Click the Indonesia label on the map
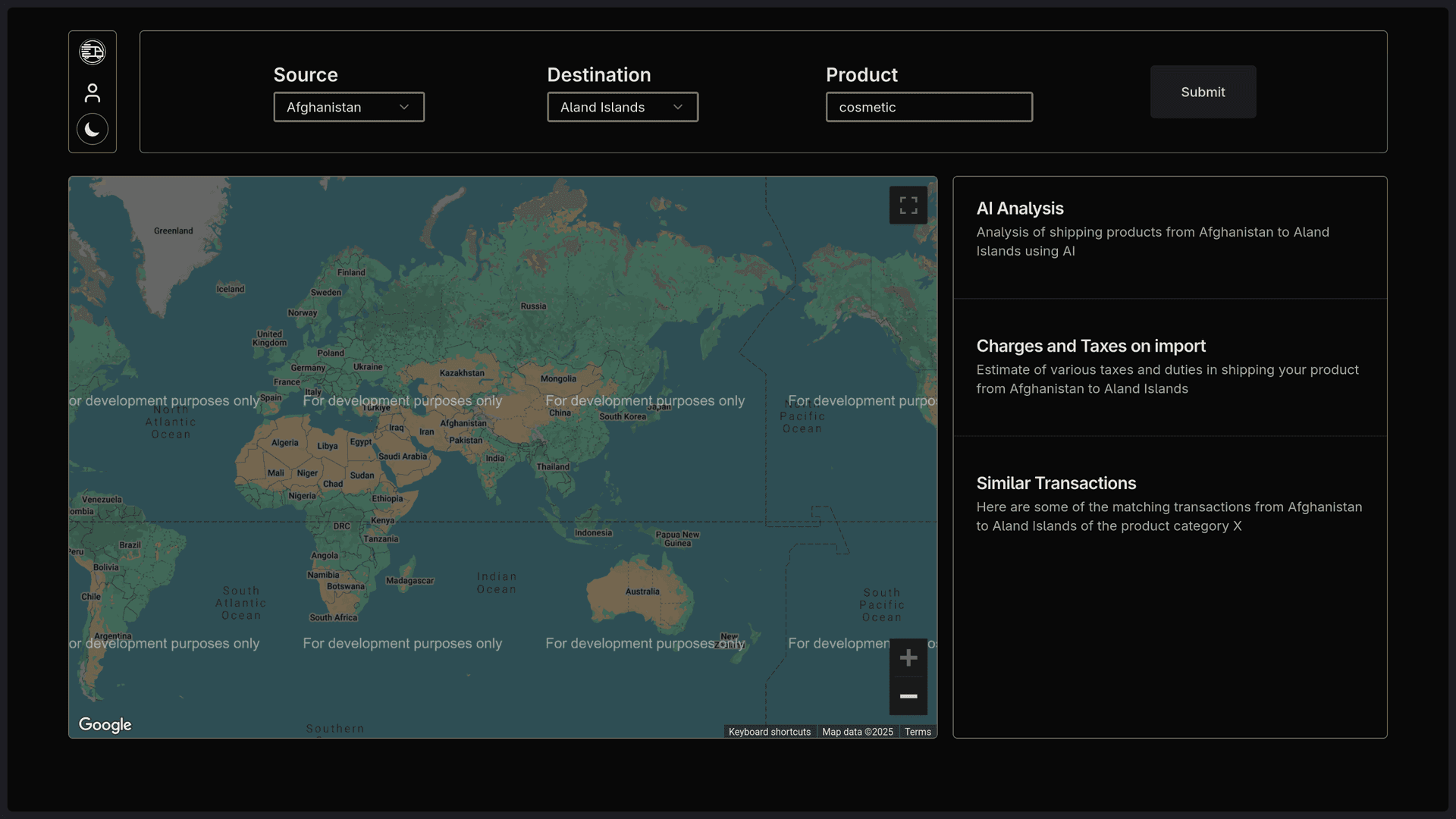Image resolution: width=1456 pixels, height=819 pixels. pos(593,533)
